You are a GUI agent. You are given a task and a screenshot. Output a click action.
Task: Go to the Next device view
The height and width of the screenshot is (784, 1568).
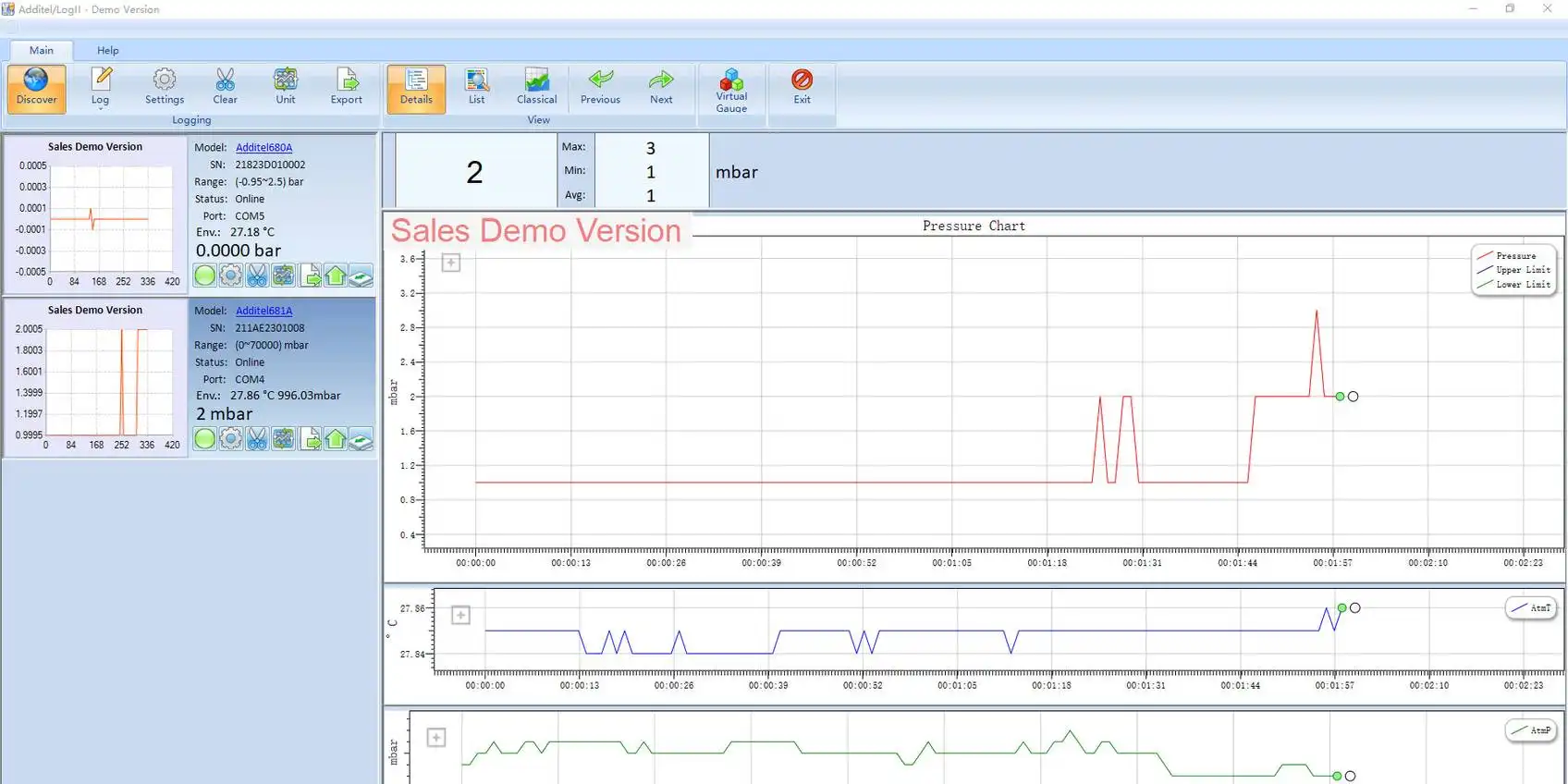click(661, 87)
